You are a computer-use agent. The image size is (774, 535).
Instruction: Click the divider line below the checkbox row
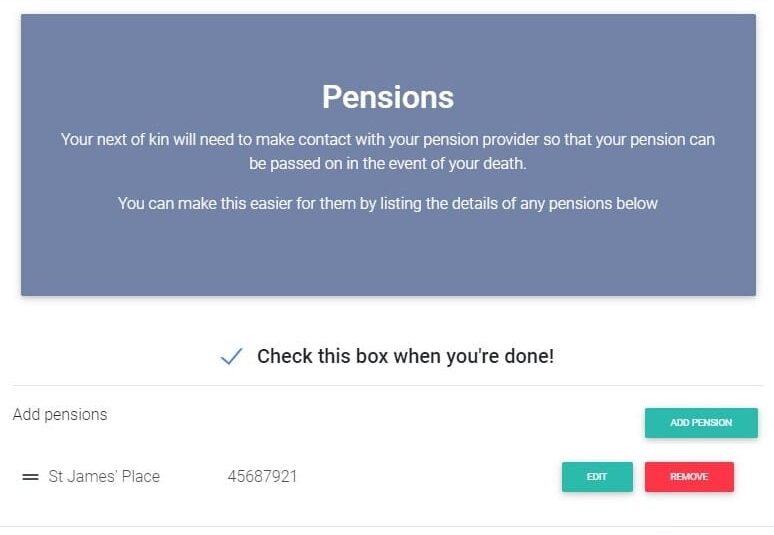coord(387,385)
